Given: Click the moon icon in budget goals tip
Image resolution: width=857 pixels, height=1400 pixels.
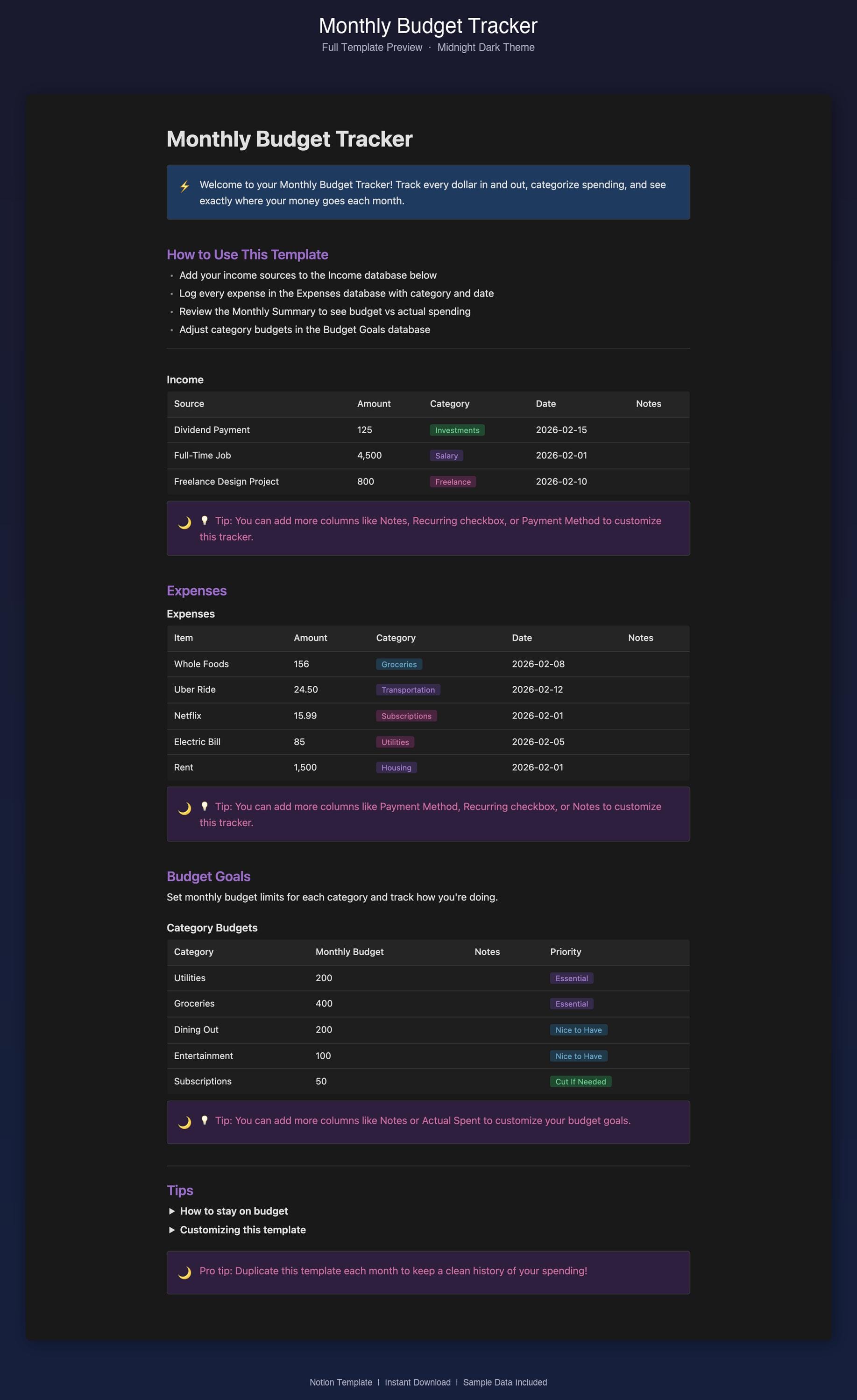Looking at the screenshot, I should pos(184,1123).
